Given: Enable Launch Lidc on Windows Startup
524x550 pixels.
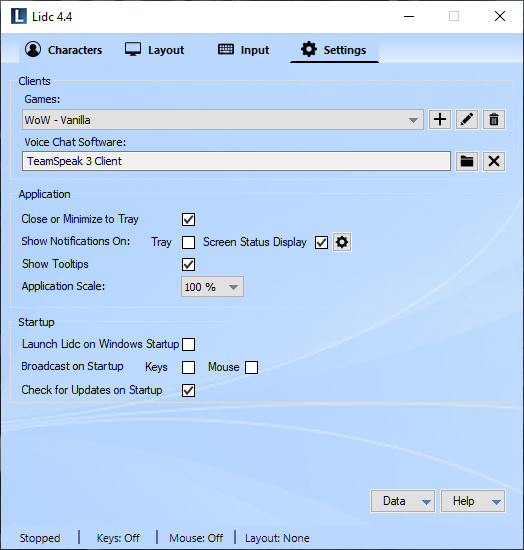Looking at the screenshot, I should point(188,344).
